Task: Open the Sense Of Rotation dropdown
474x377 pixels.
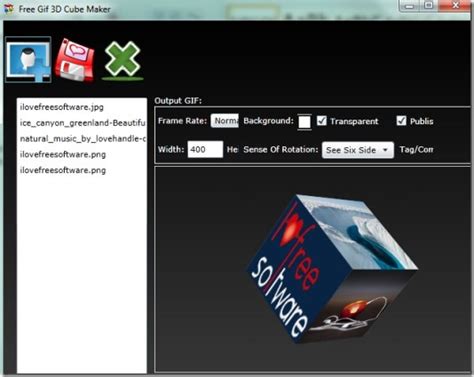Action: point(358,150)
